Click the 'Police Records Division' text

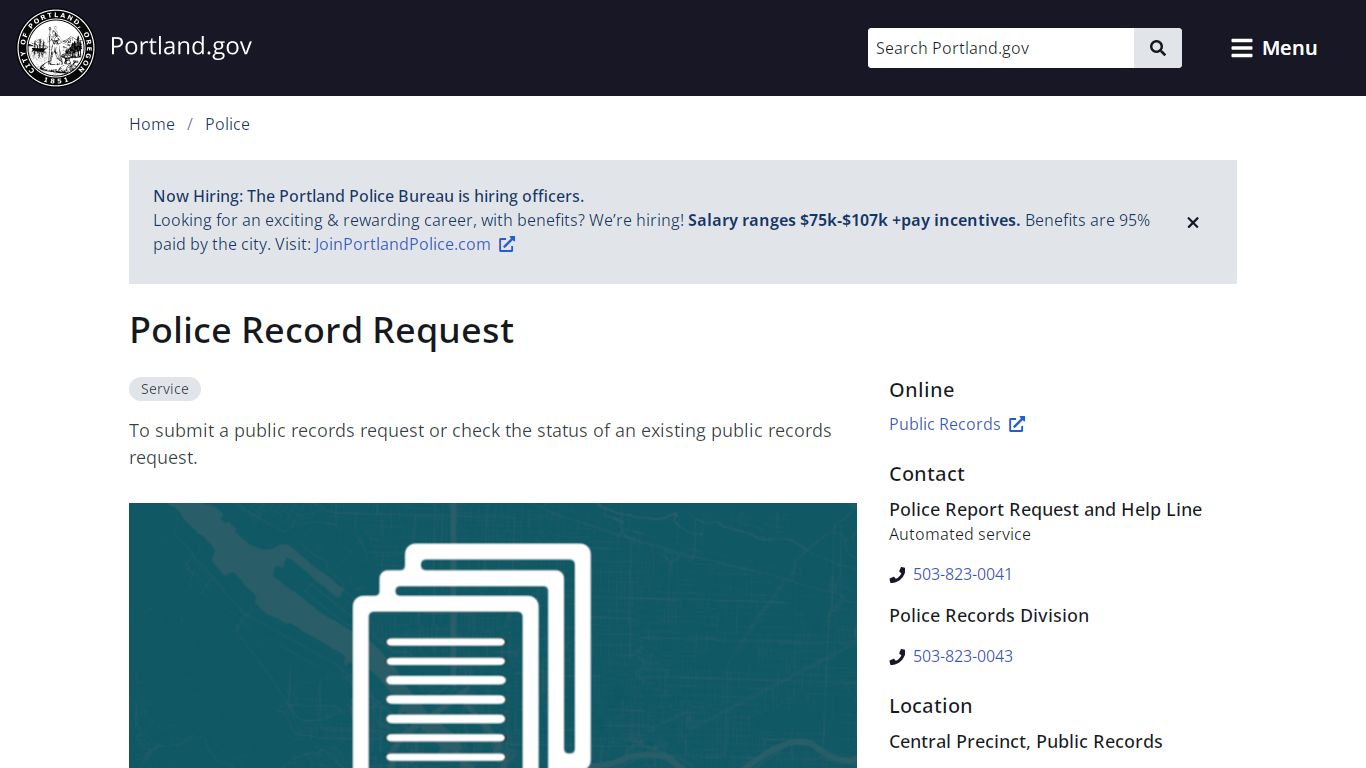tap(989, 615)
